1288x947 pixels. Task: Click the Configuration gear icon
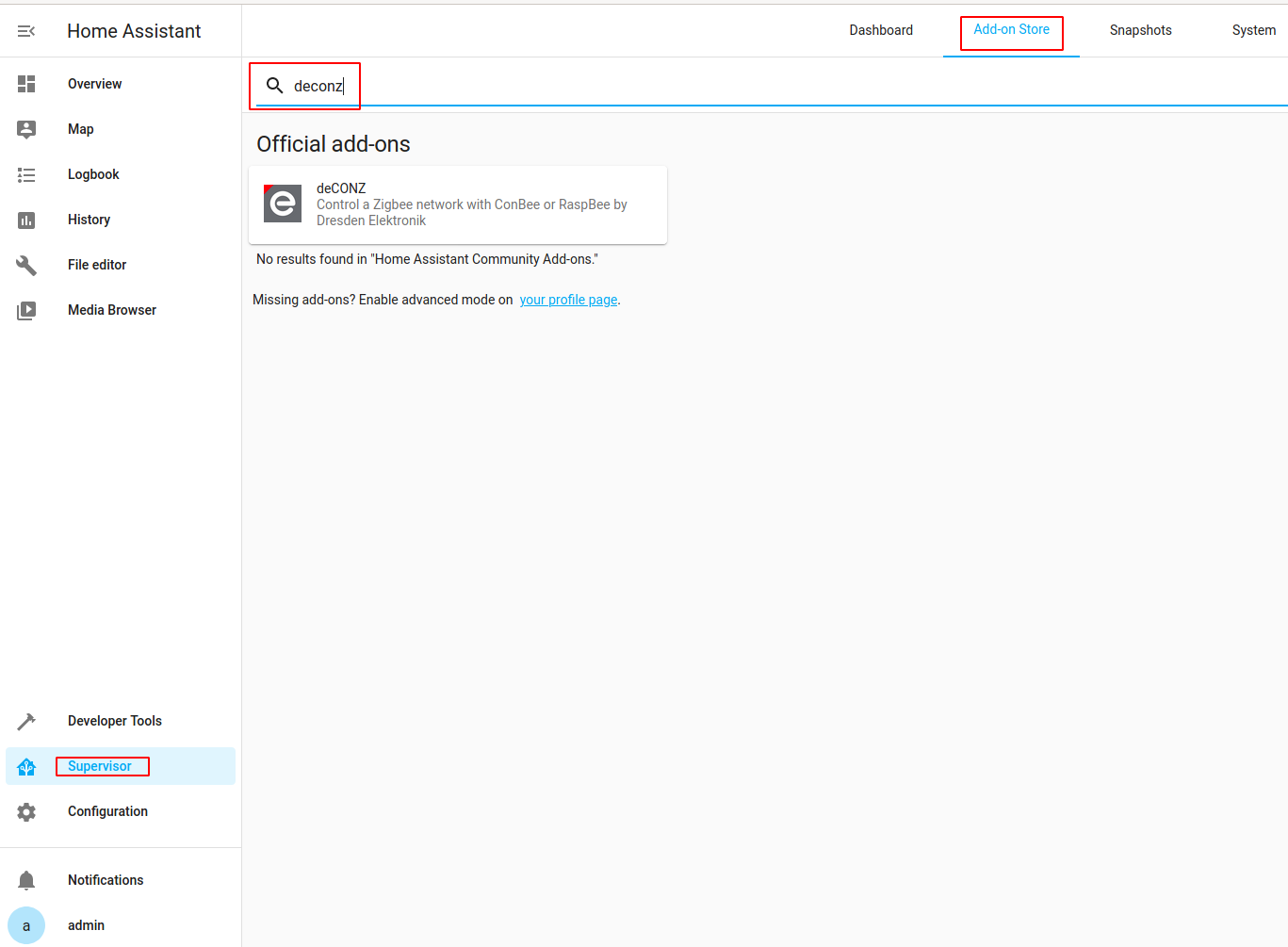(x=26, y=811)
